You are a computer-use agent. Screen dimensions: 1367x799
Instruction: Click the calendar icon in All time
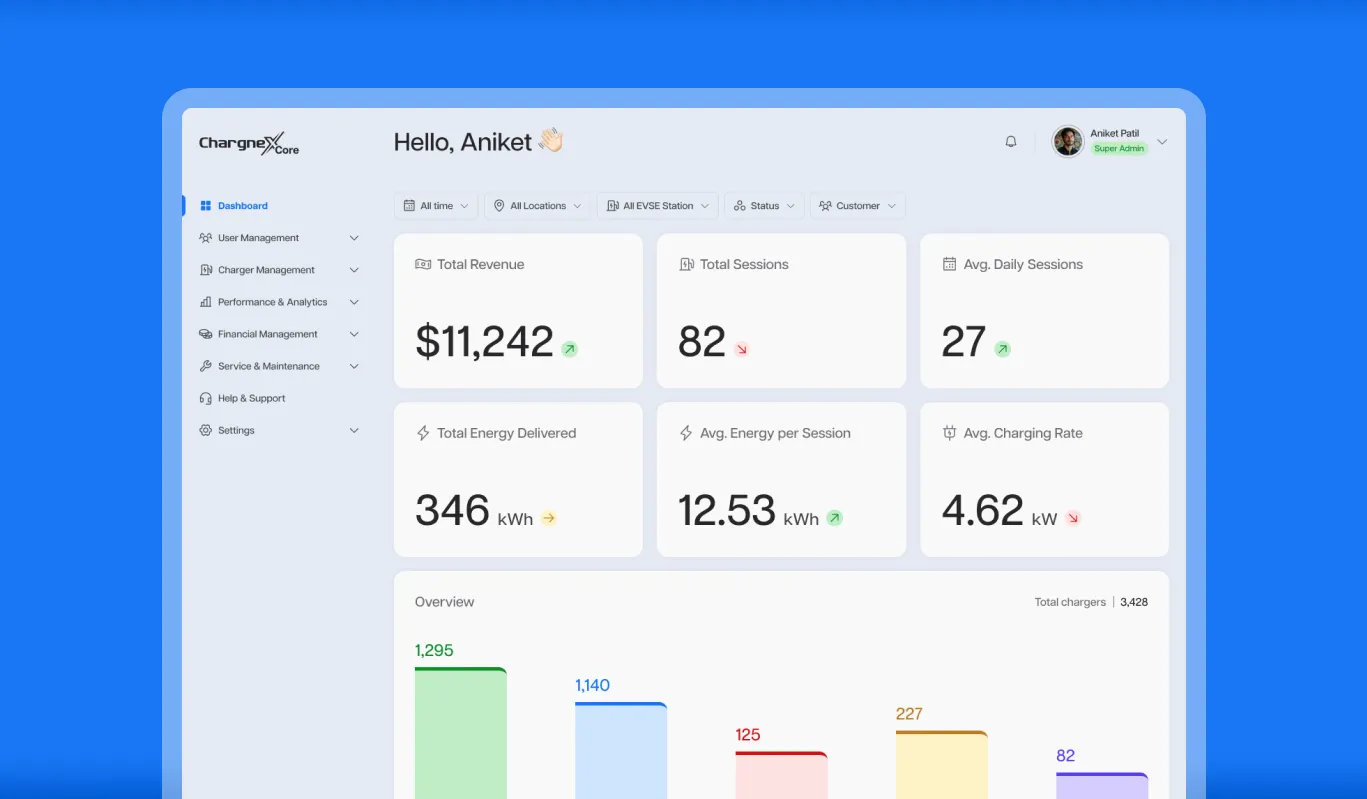(409, 206)
